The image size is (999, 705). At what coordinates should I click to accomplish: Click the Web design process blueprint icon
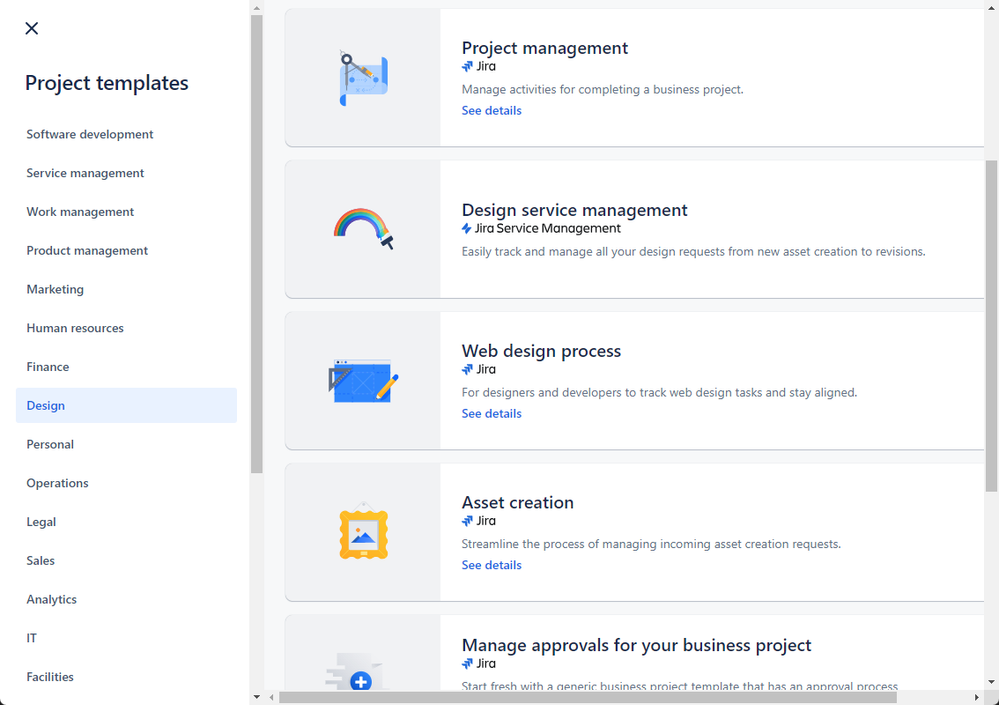[363, 380]
